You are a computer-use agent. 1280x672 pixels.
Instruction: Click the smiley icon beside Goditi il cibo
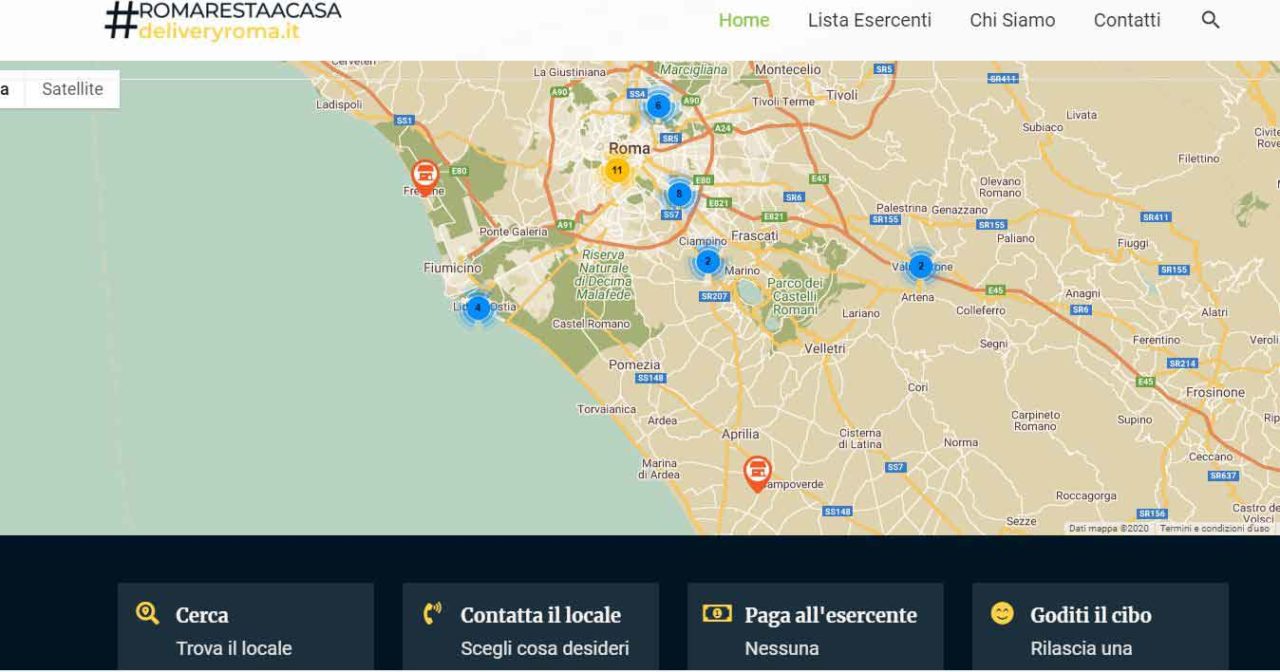coord(1002,614)
